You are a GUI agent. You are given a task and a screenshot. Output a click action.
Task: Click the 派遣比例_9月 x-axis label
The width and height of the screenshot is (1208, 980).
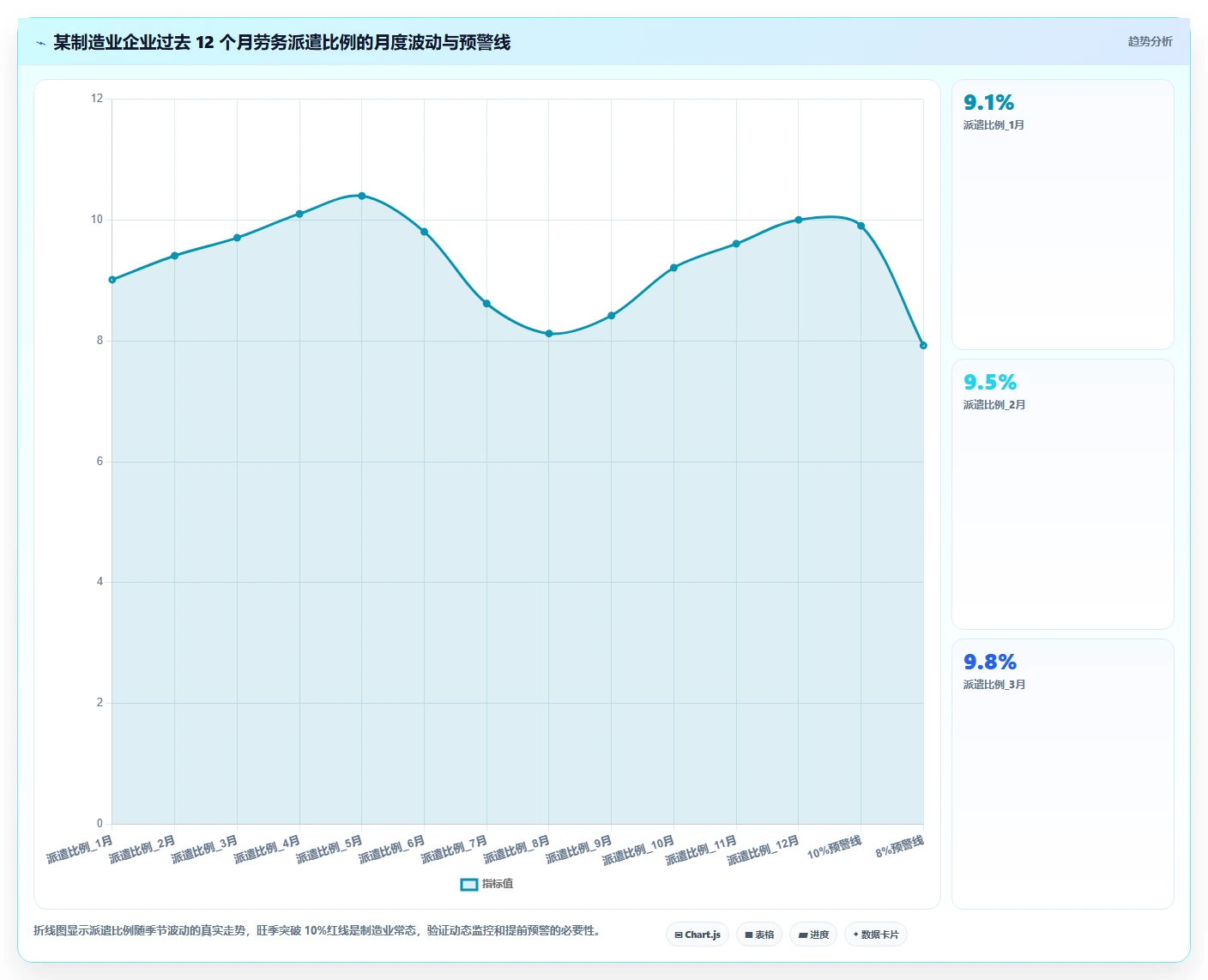[x=579, y=850]
